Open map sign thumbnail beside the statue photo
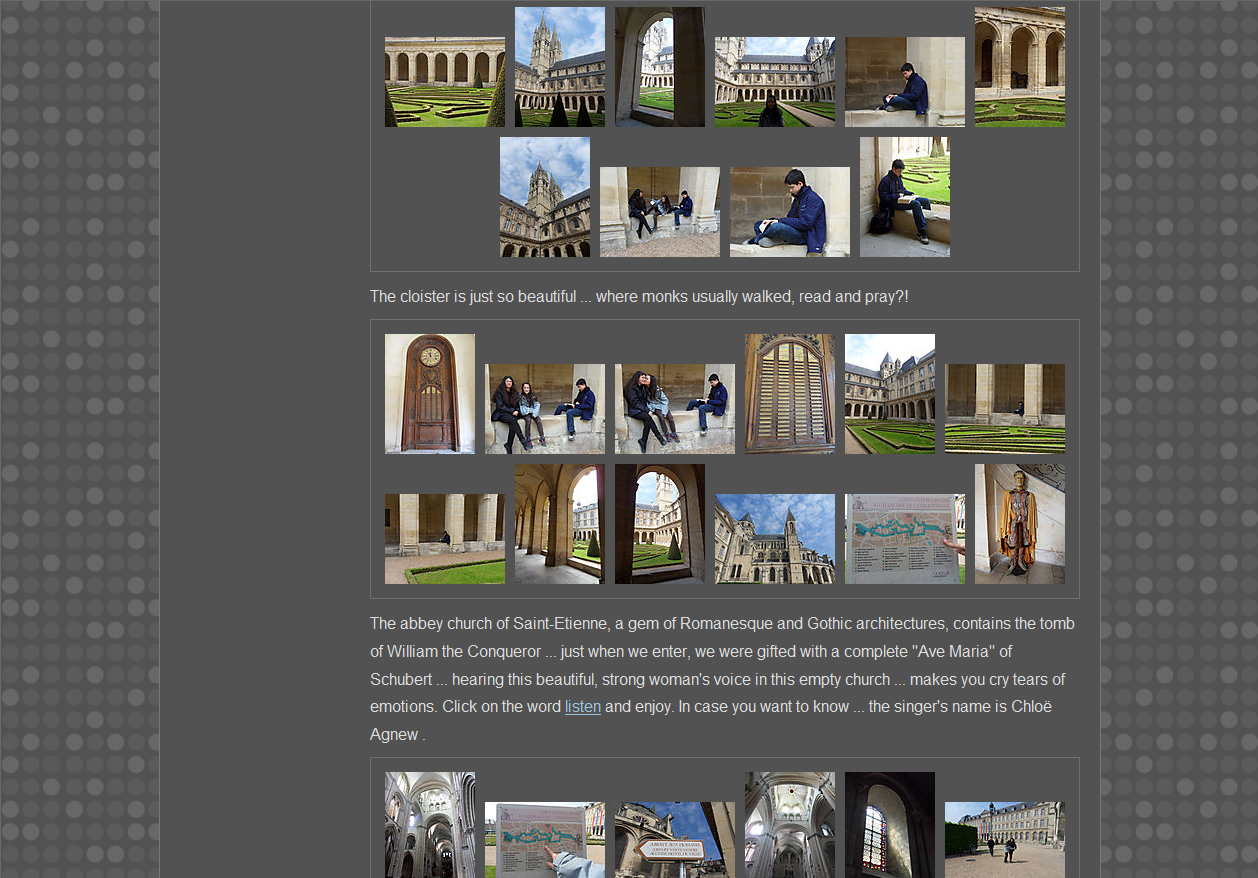 904,538
